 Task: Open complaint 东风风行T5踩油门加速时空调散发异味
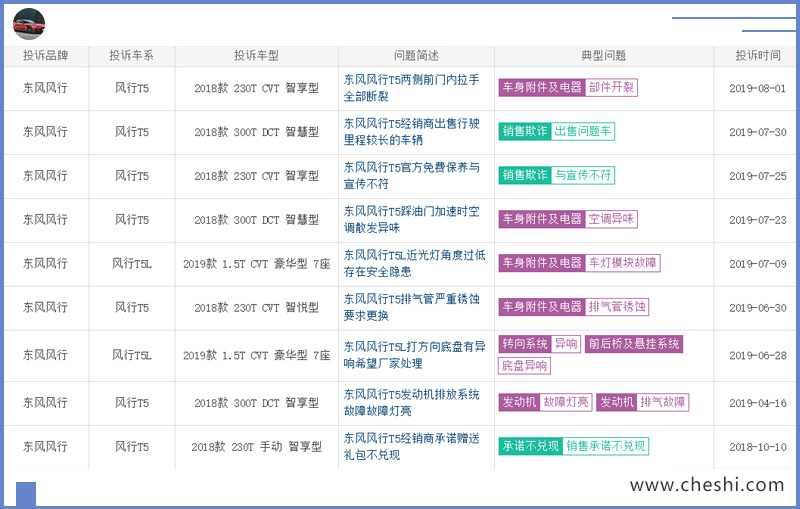(x=411, y=219)
